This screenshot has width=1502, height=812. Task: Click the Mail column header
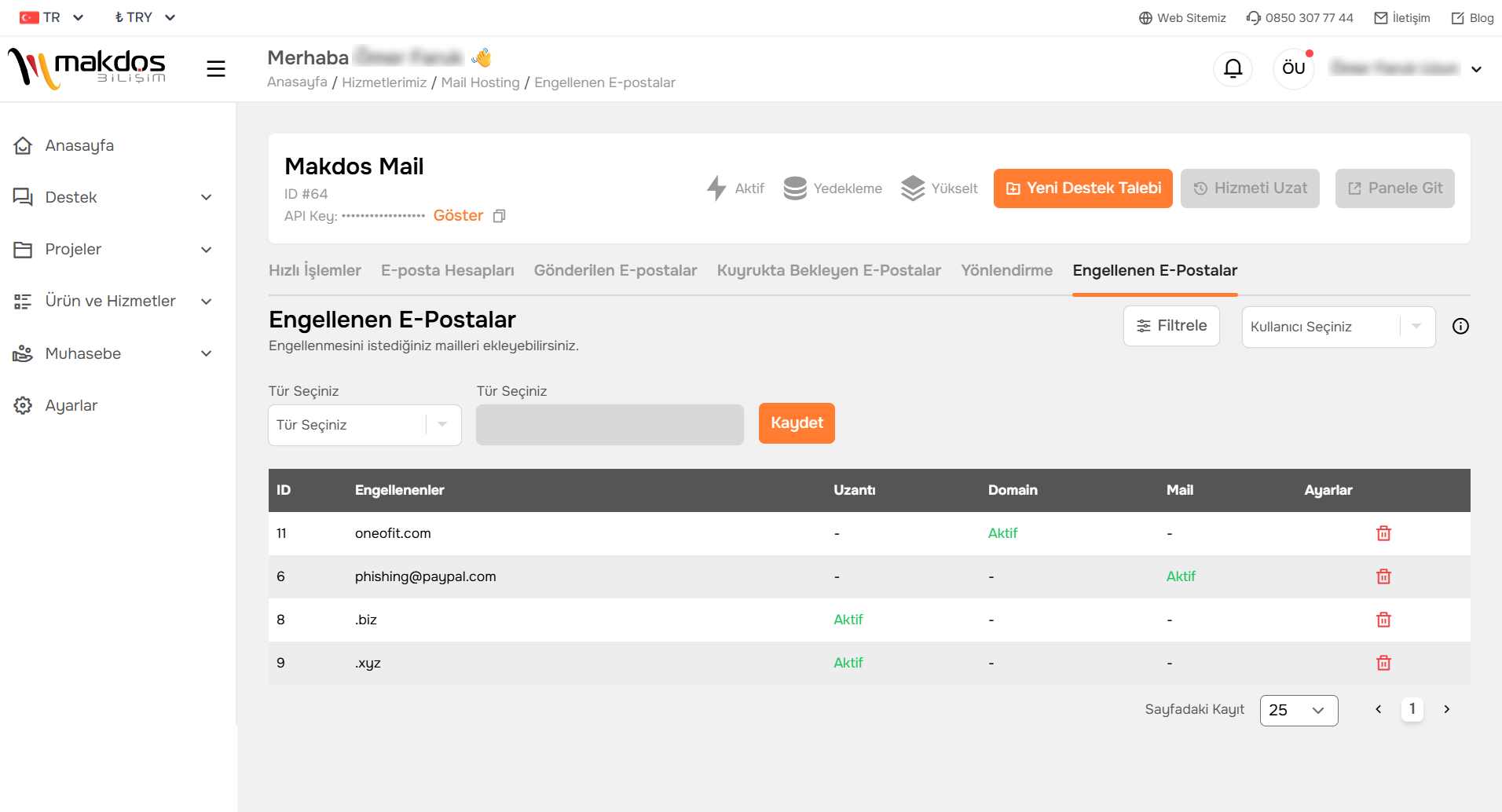(1179, 490)
